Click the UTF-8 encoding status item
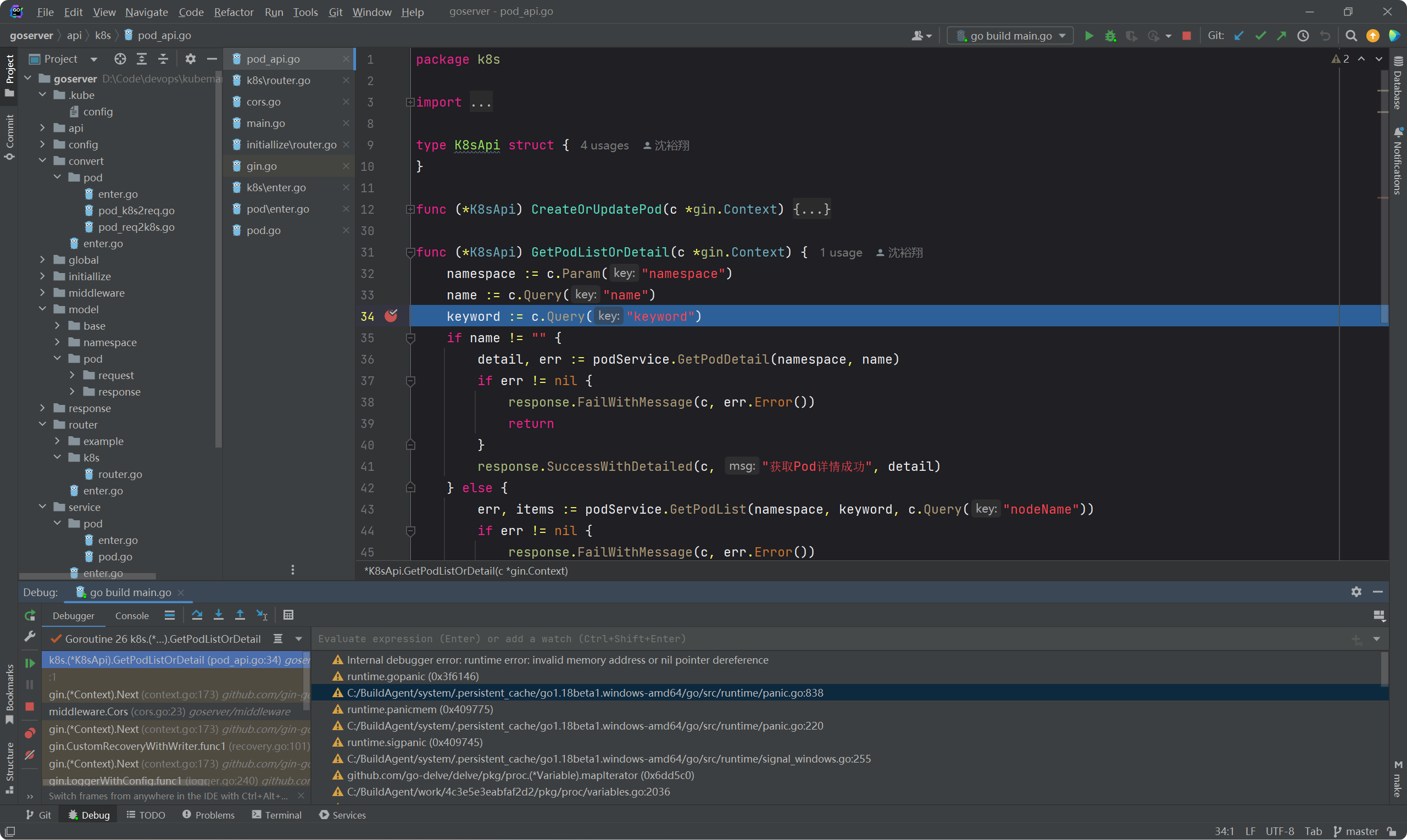This screenshot has width=1407, height=840. [x=1280, y=831]
